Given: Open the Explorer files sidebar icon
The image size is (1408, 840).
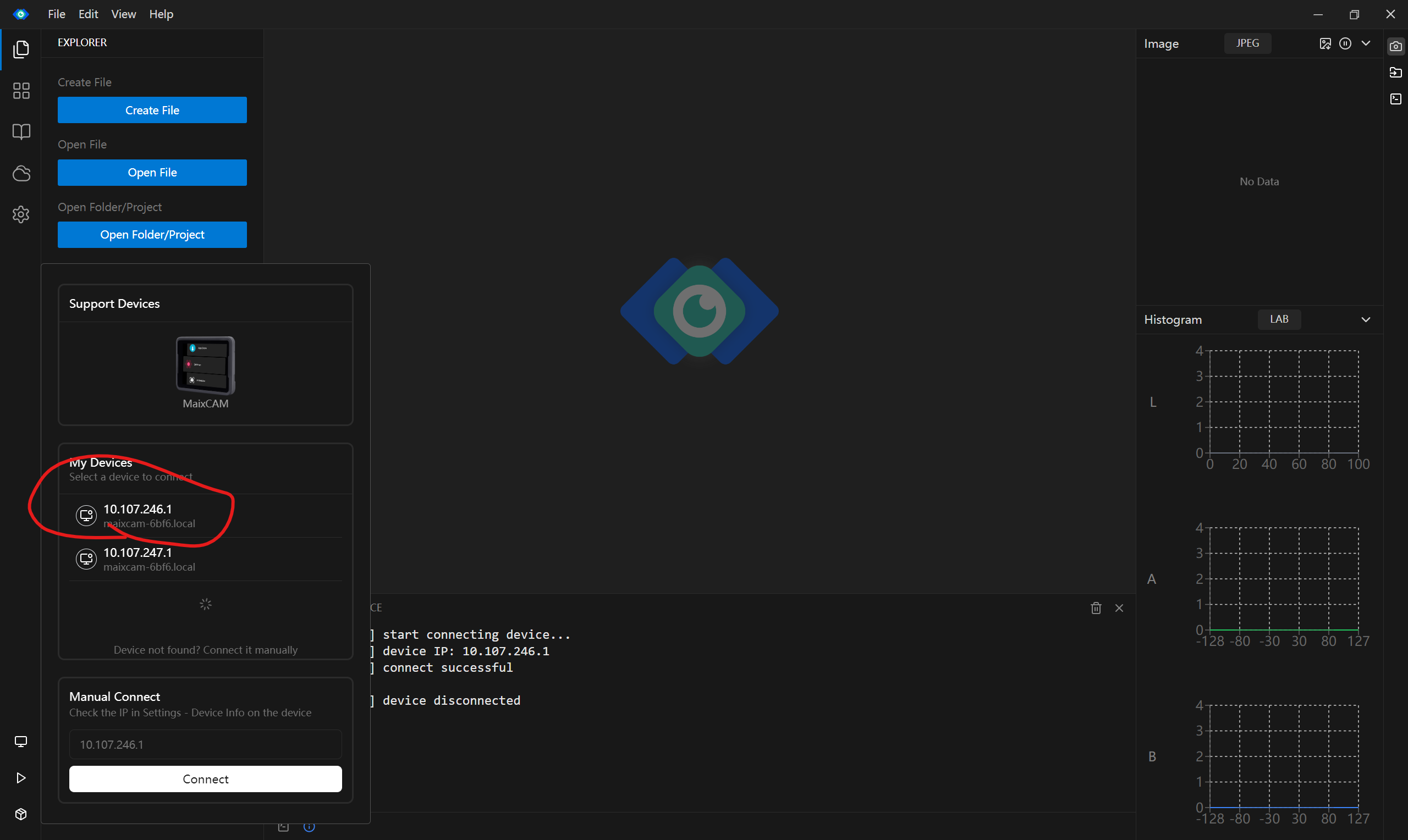Looking at the screenshot, I should [x=21, y=49].
